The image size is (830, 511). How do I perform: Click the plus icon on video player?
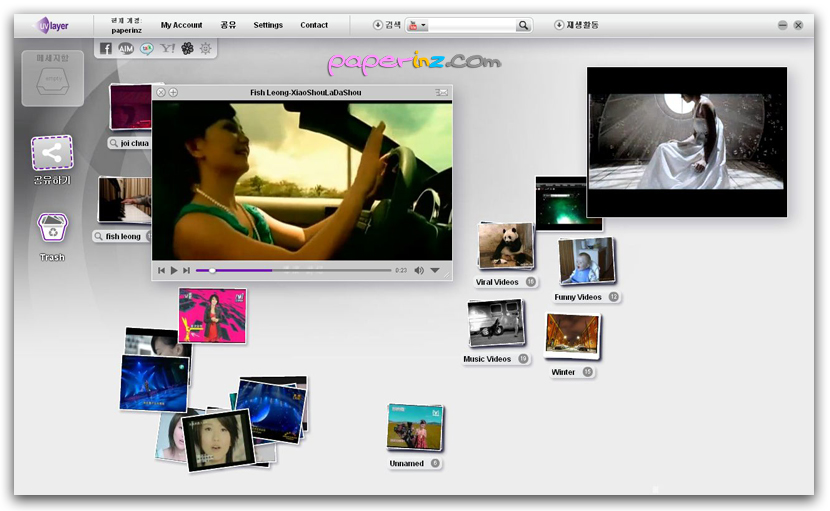173,92
